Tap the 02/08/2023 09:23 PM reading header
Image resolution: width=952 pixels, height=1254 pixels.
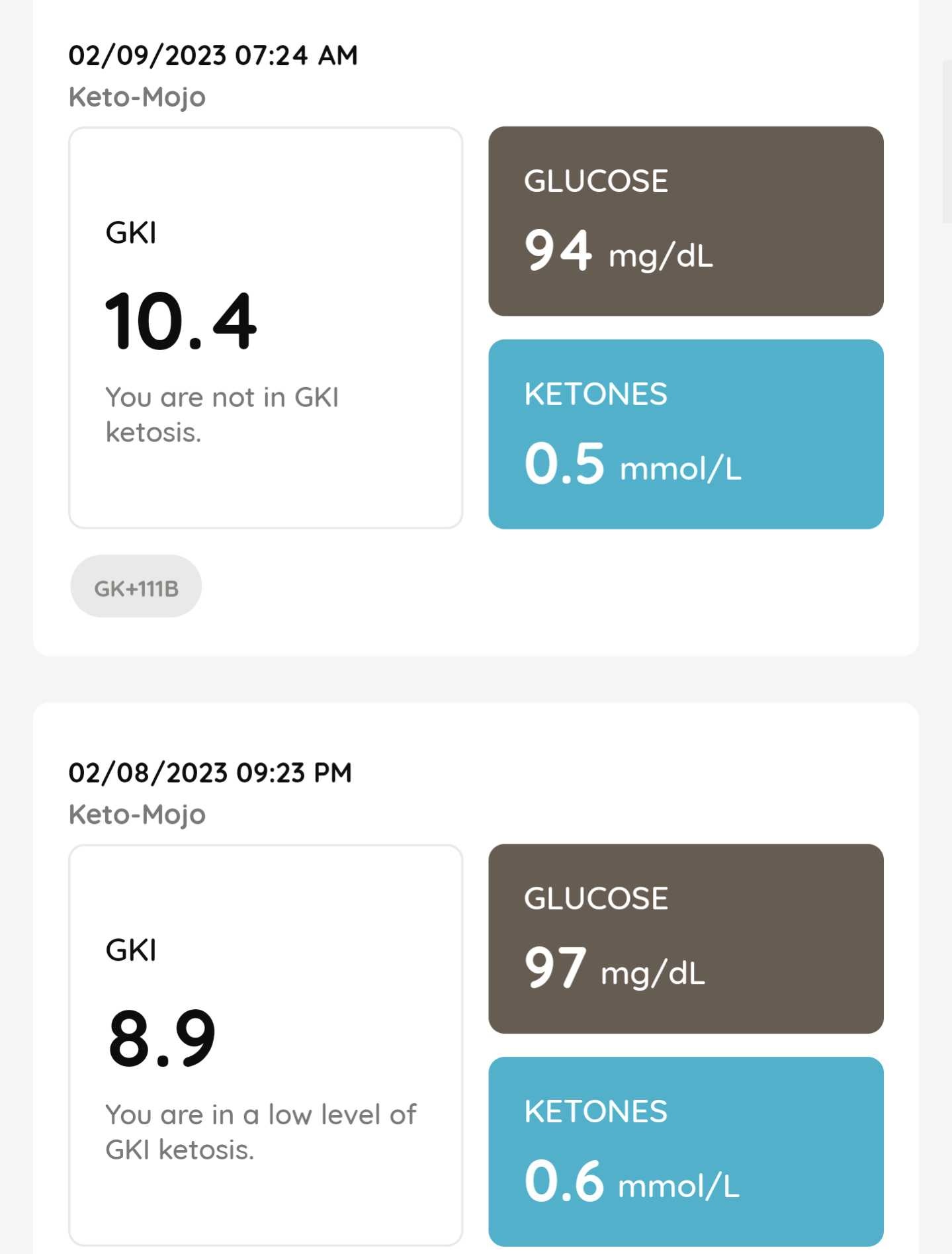pos(210,773)
